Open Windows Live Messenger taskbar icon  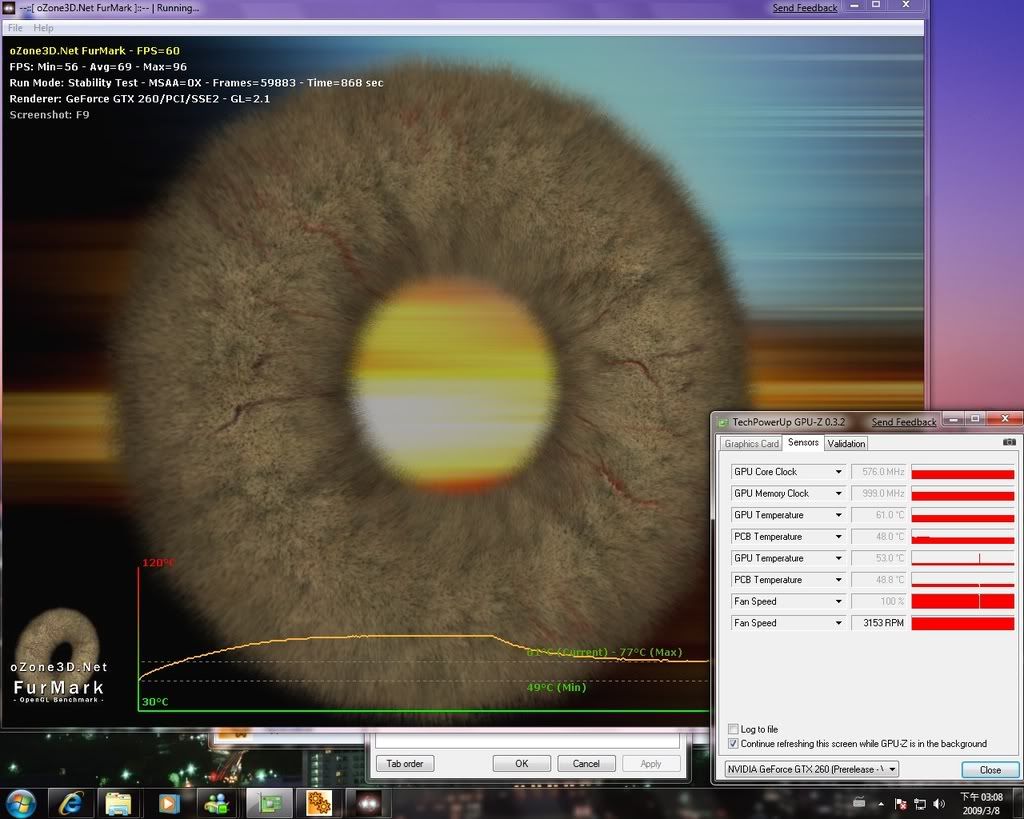click(x=217, y=803)
